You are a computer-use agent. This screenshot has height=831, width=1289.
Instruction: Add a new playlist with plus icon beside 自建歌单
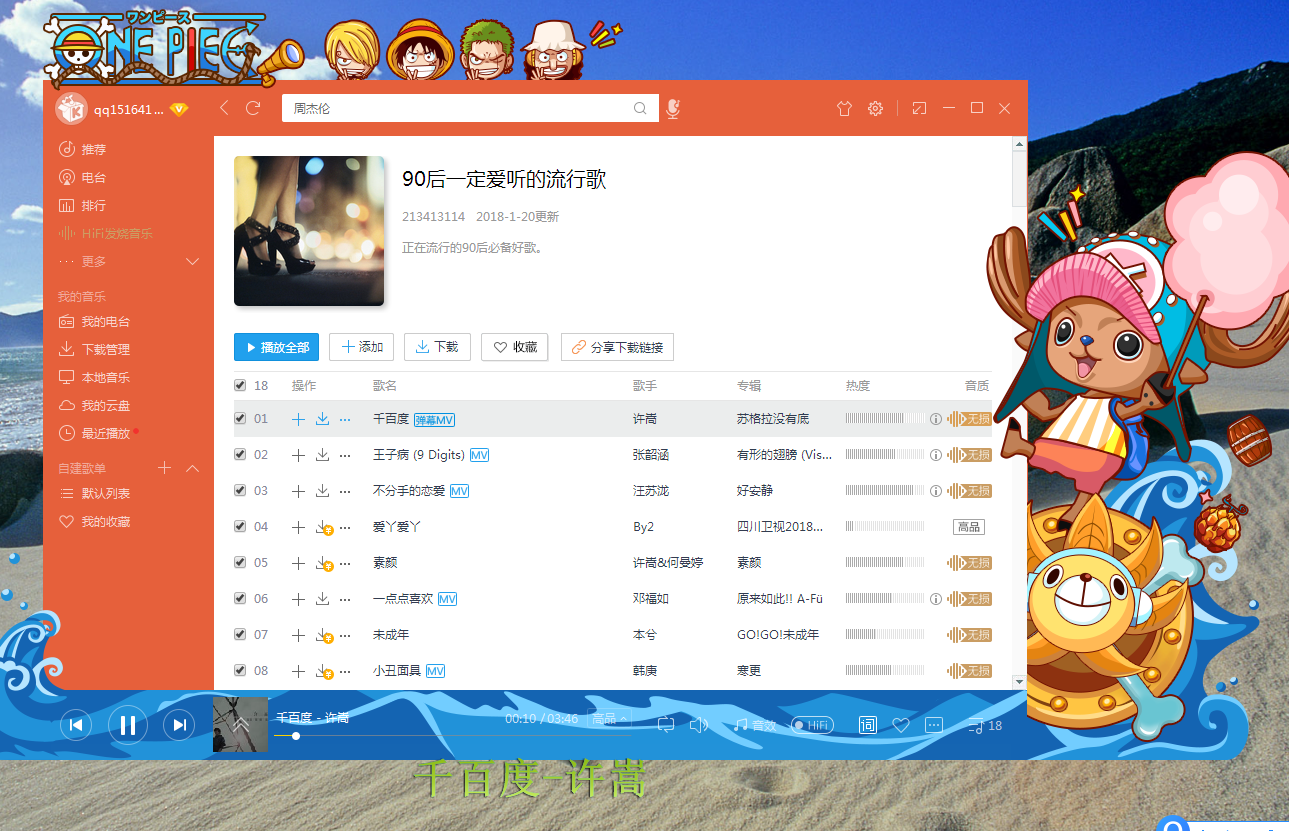[165, 468]
